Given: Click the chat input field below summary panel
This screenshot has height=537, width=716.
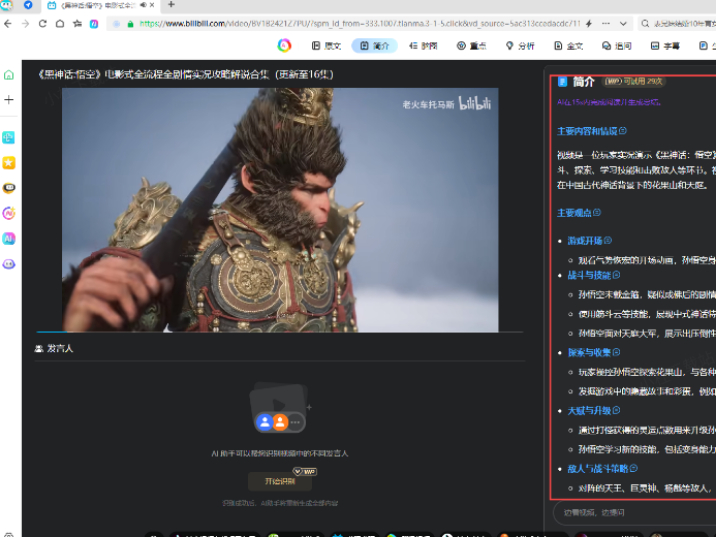Looking at the screenshot, I should pyautogui.click(x=635, y=512).
